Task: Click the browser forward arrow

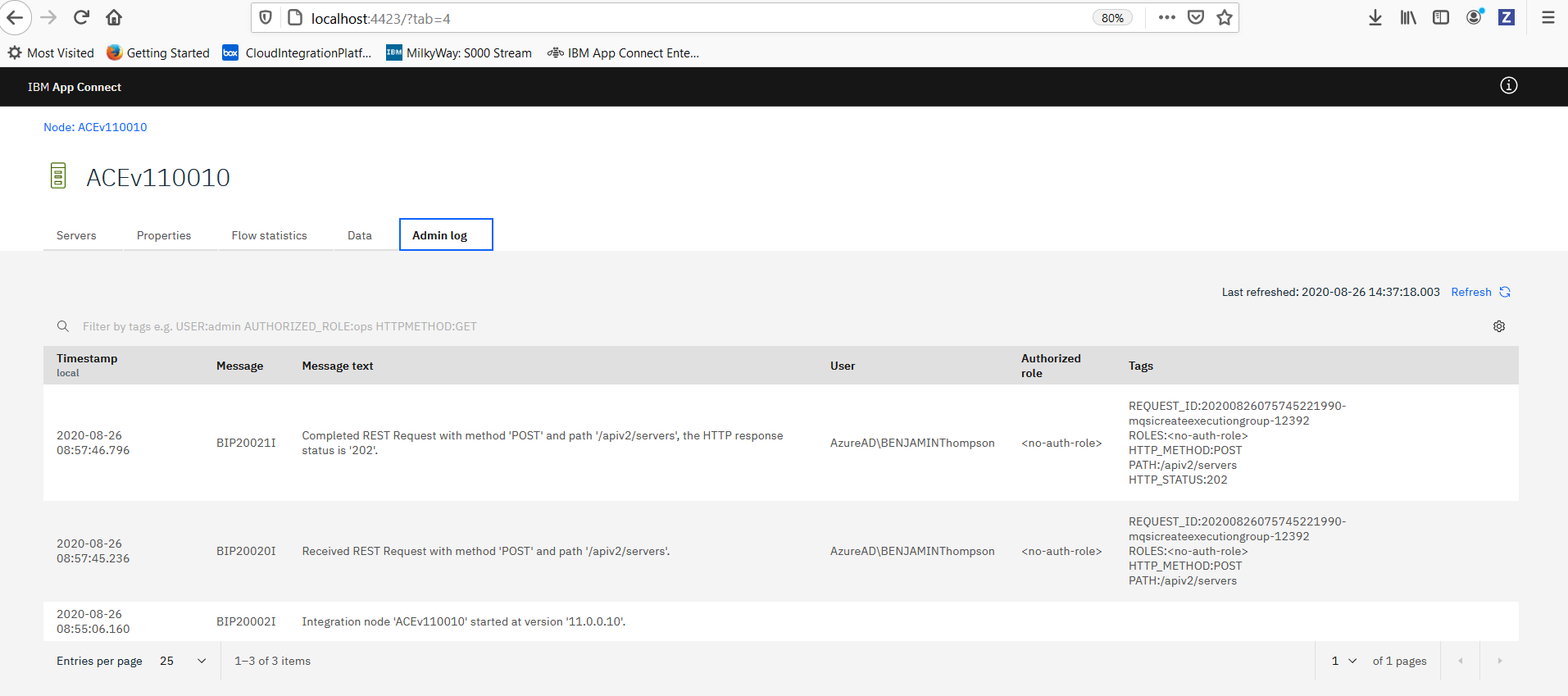Action: (48, 17)
